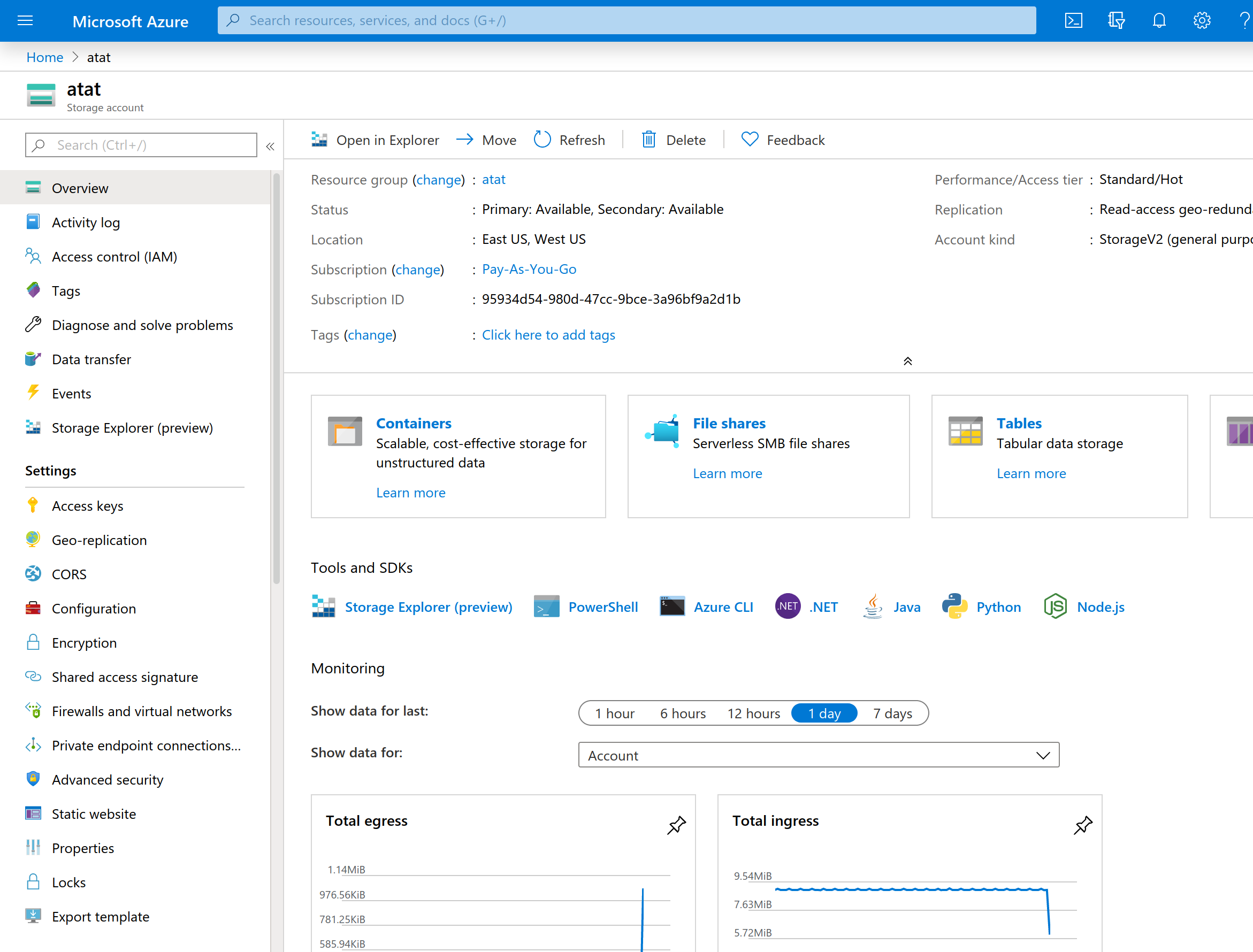Viewport: 1253px width, 952px height.
Task: Collapse the essentials section chevron
Action: coord(908,361)
